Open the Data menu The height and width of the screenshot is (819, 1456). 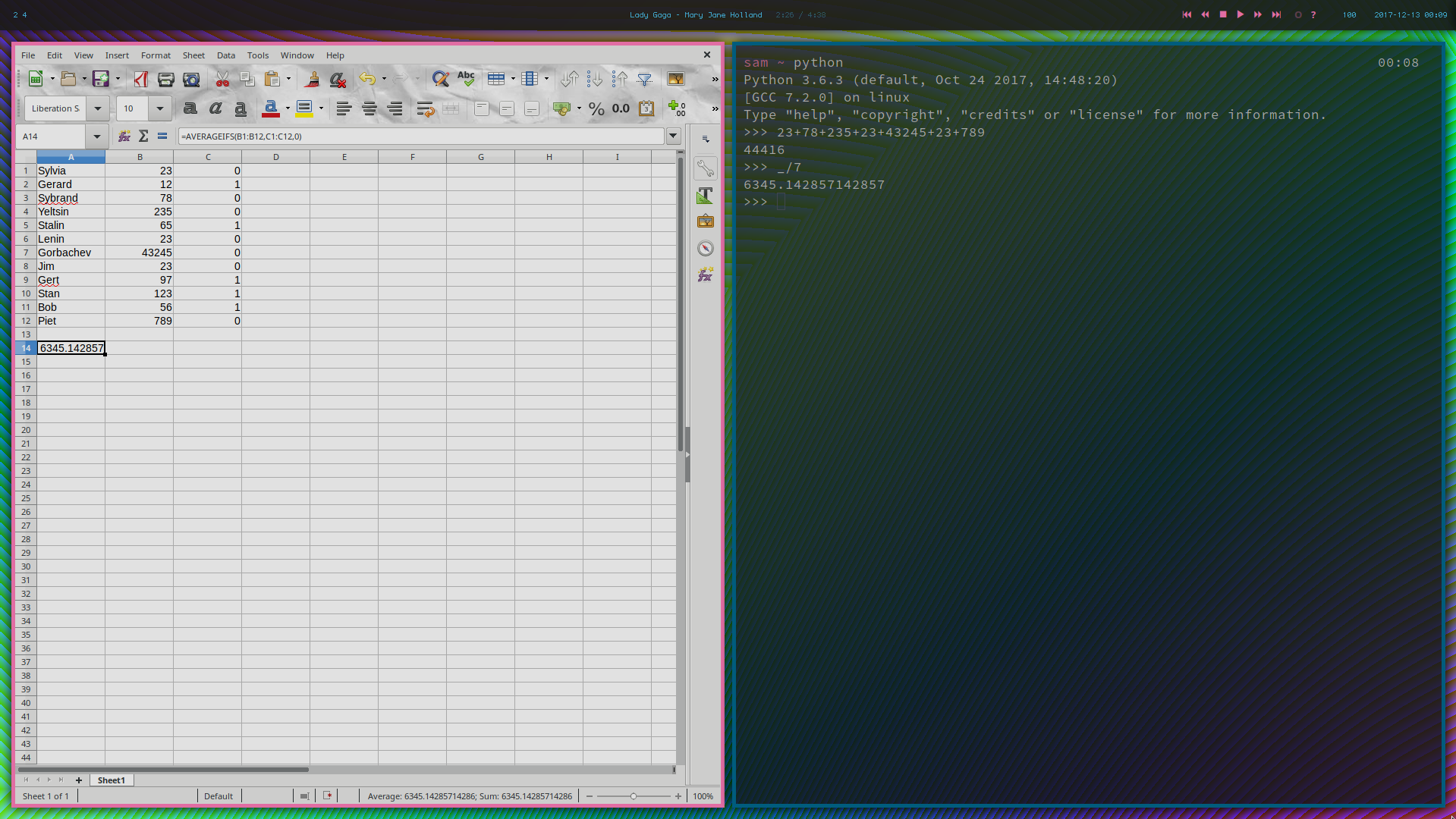coord(225,55)
